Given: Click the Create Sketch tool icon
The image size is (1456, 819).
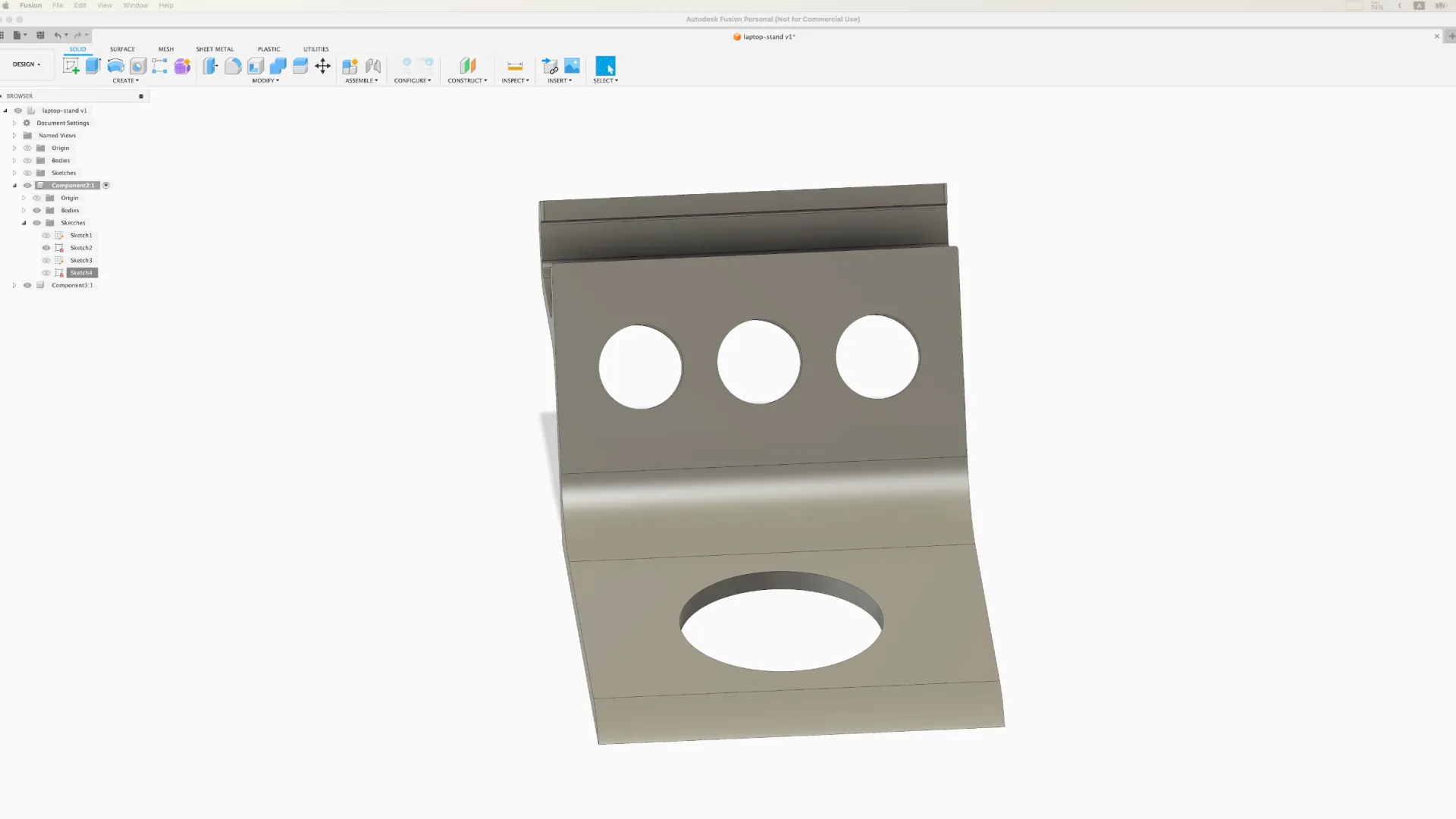Looking at the screenshot, I should point(71,66).
